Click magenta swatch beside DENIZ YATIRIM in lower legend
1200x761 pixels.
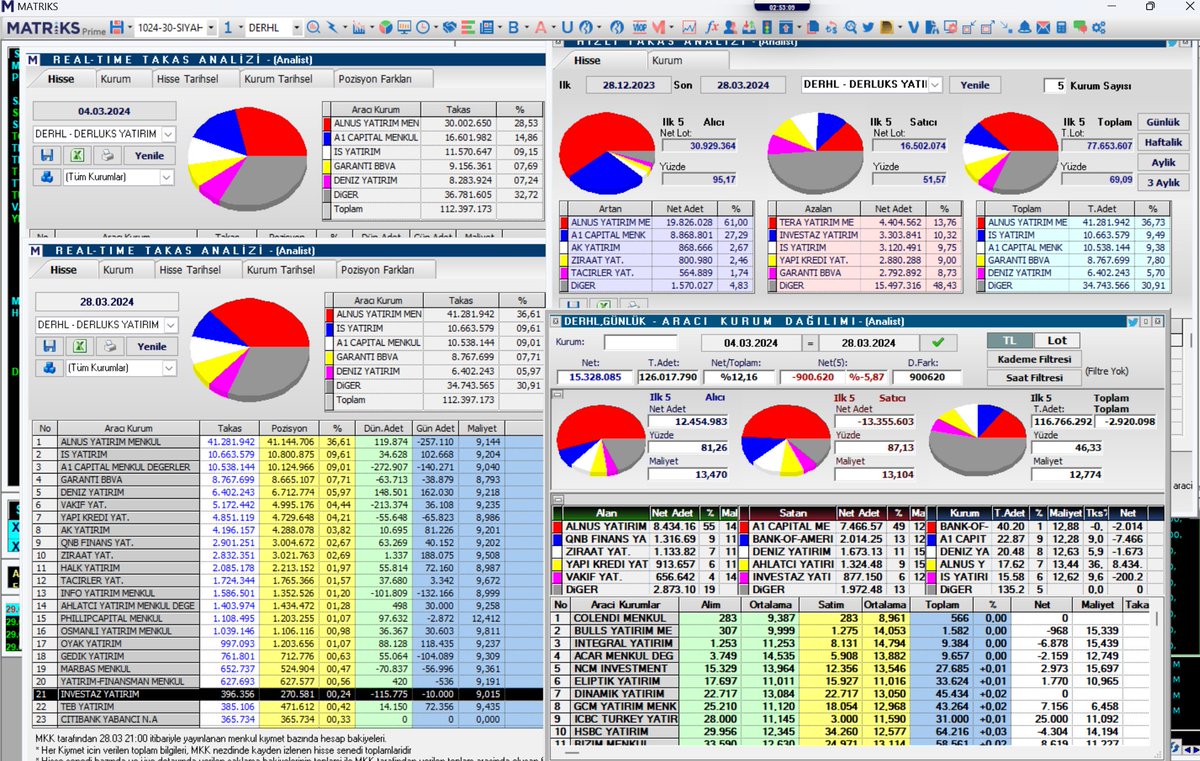click(327, 371)
